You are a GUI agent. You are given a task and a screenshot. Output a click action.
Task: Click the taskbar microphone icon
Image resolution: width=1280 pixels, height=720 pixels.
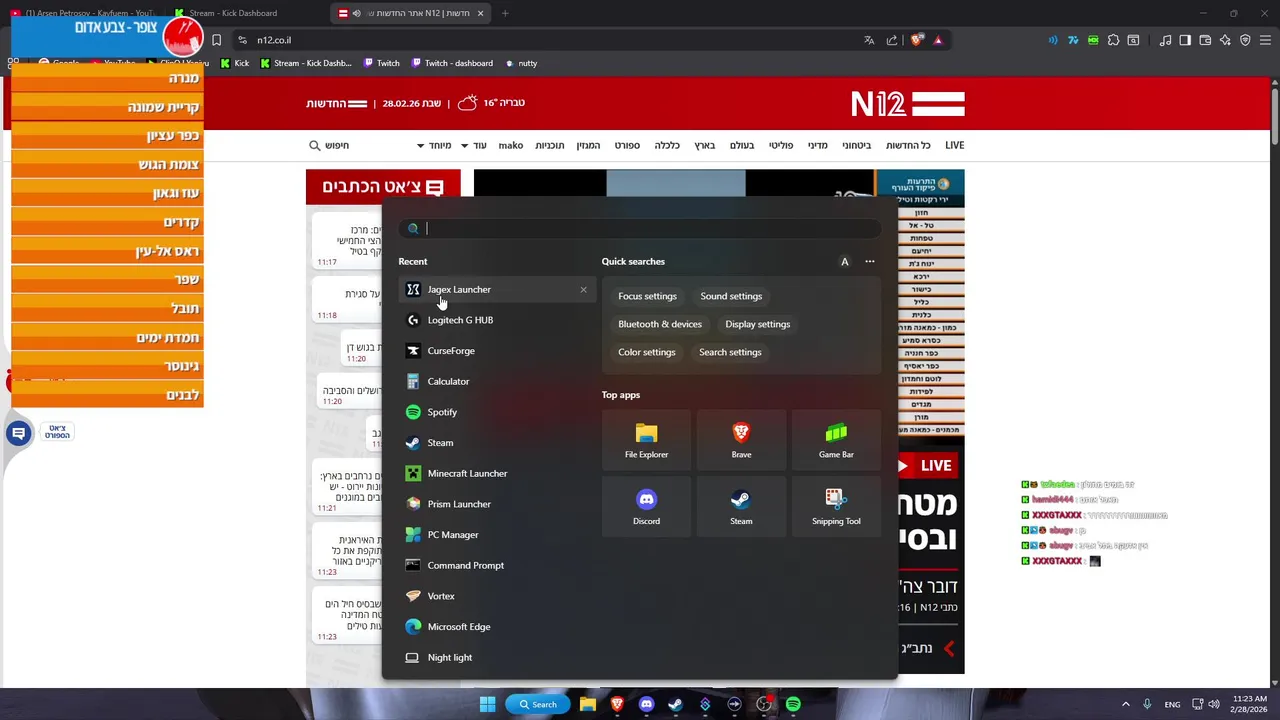click(x=1147, y=704)
